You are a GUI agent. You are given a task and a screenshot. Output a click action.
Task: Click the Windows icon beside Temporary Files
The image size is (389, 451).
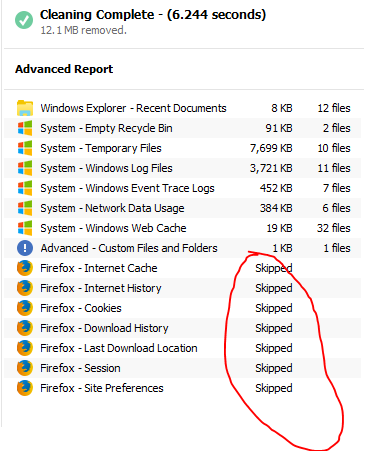[25, 148]
